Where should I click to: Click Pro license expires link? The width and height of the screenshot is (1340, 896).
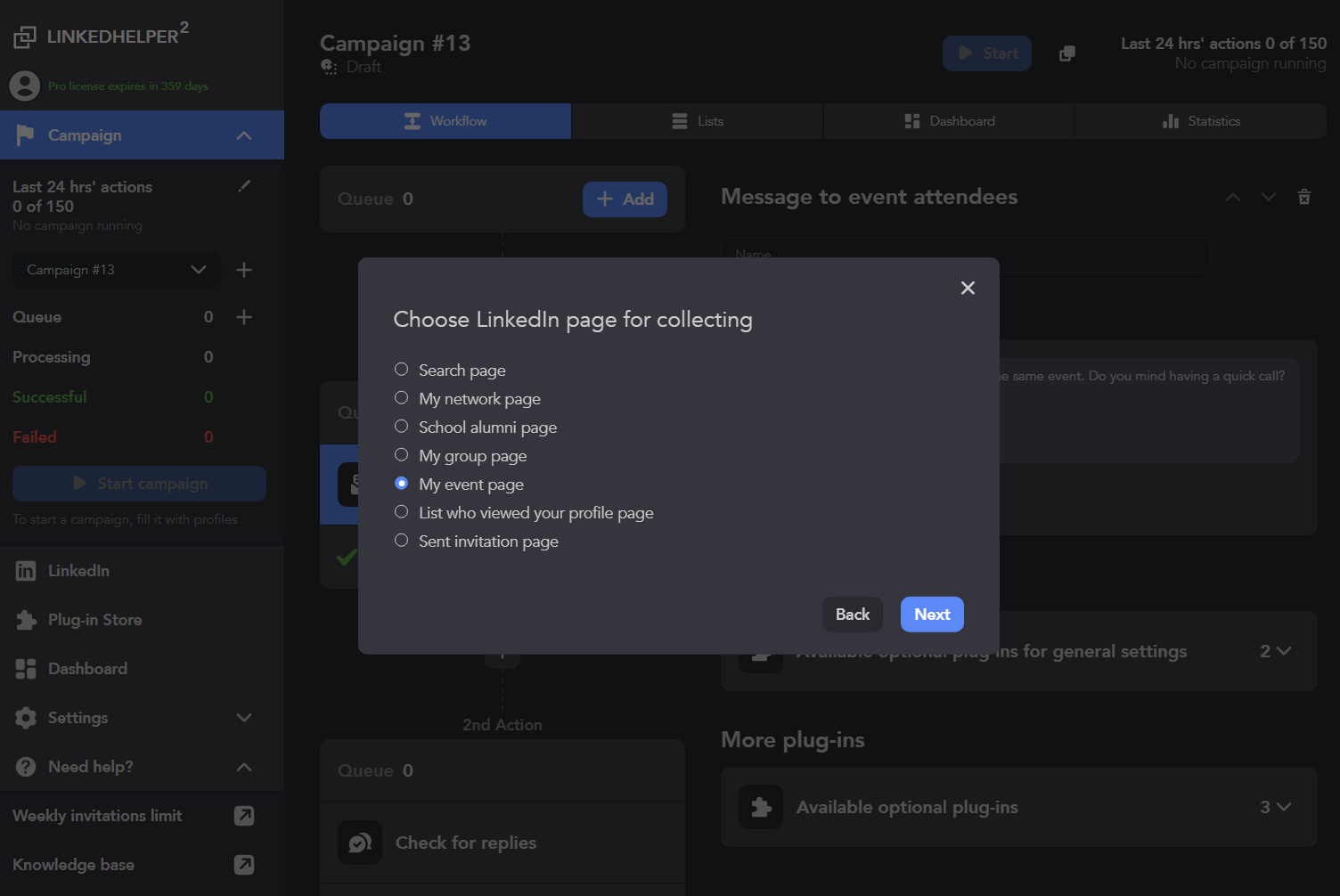click(x=128, y=86)
